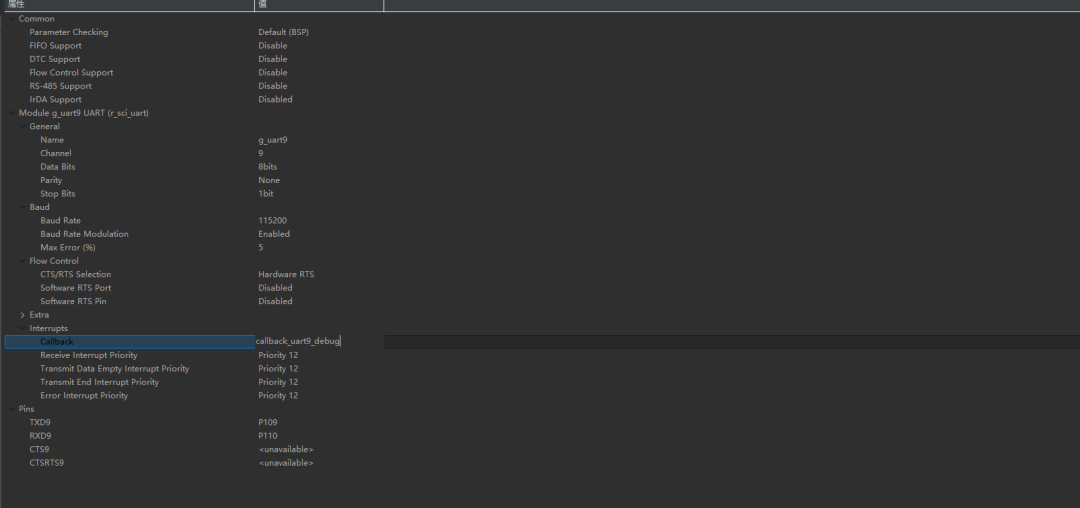Select the Receive Interrupt Priority property
Viewport: 1080px width, 508px height.
[x=89, y=355]
